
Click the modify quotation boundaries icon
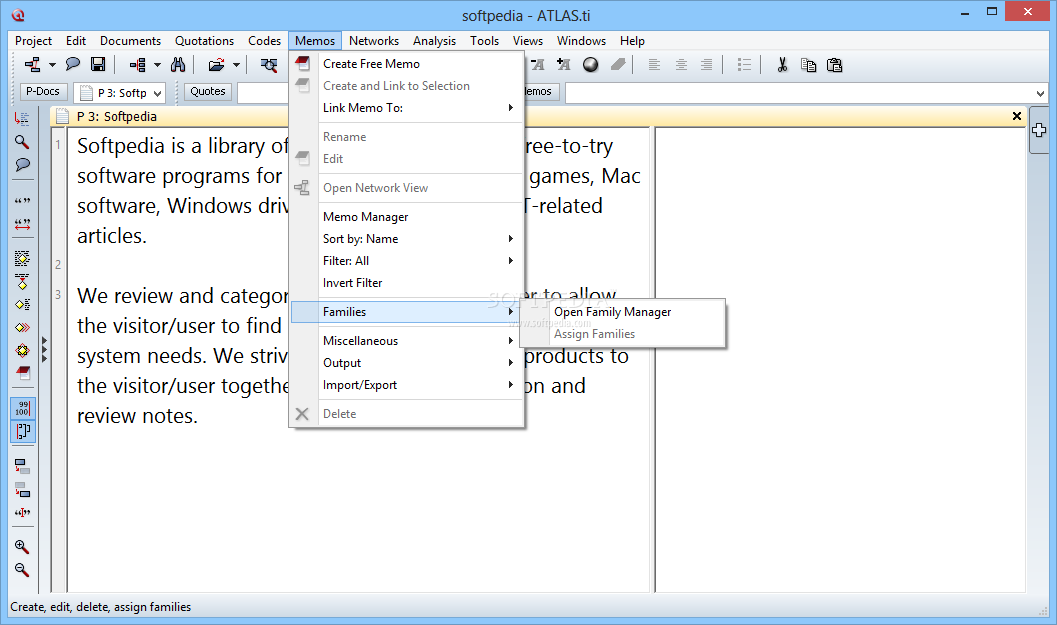[x=22, y=224]
